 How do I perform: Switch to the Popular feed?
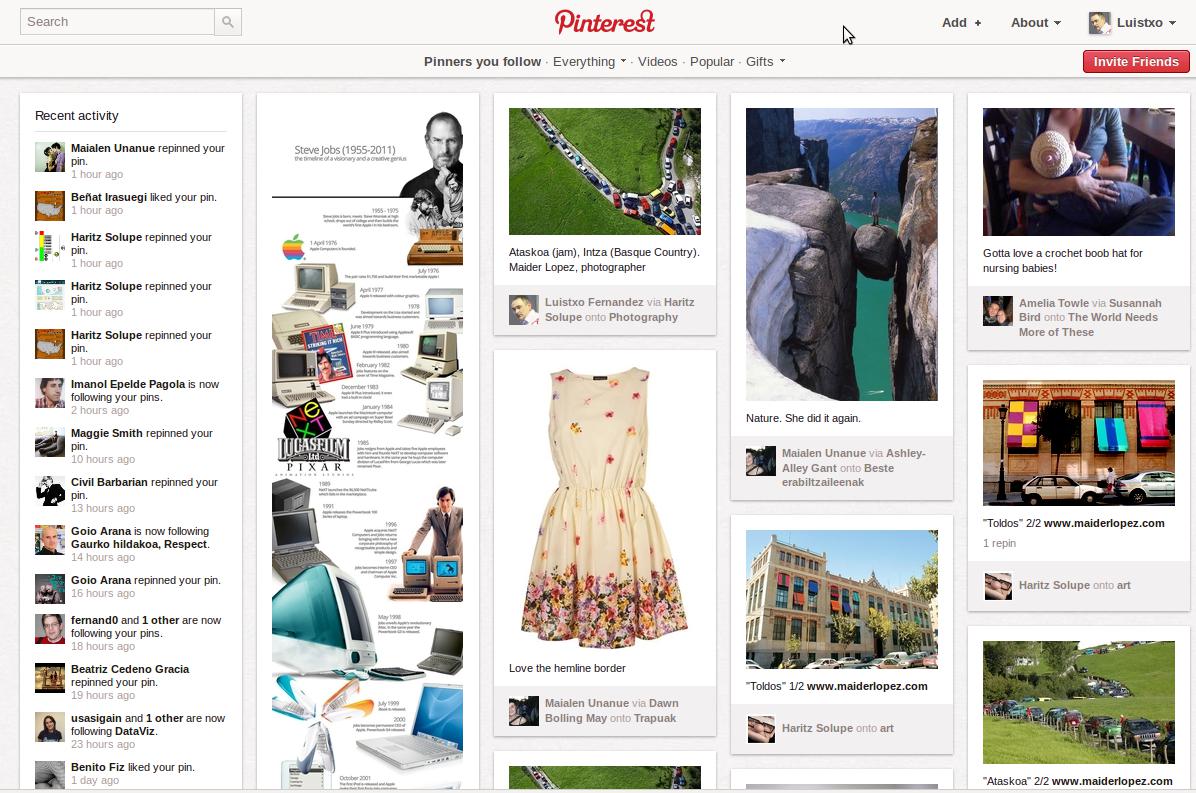point(711,62)
